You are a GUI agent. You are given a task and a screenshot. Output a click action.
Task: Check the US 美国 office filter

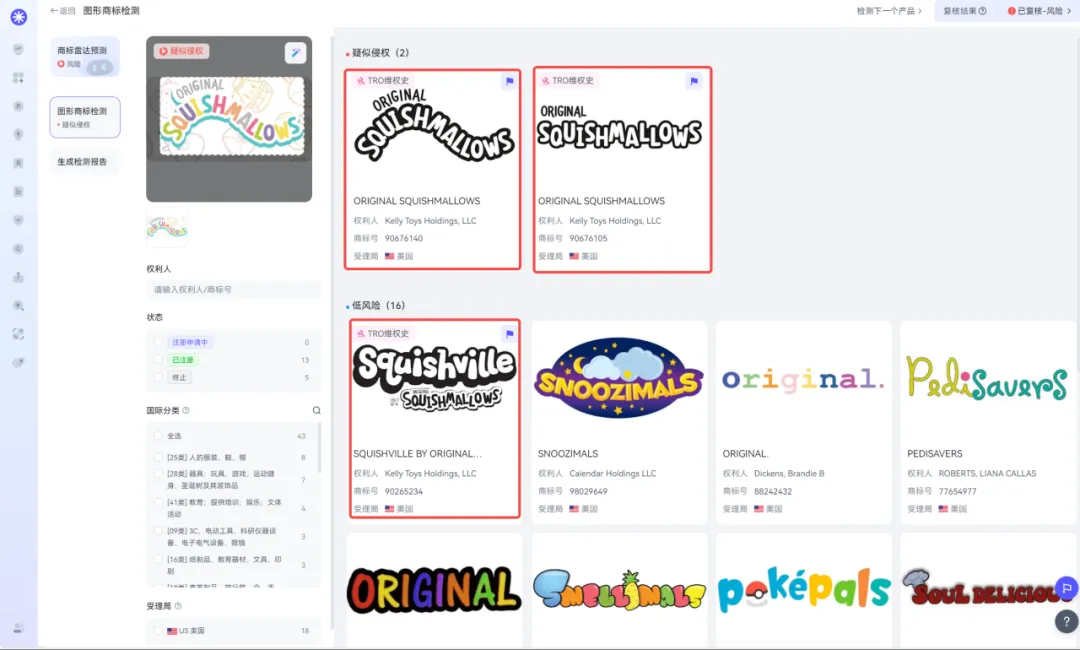coord(158,630)
